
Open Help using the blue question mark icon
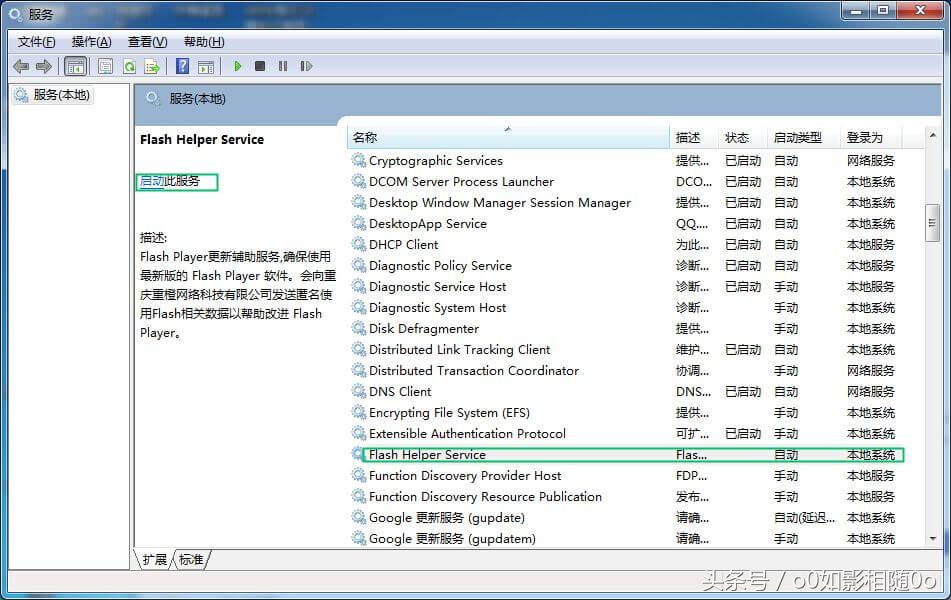[182, 66]
